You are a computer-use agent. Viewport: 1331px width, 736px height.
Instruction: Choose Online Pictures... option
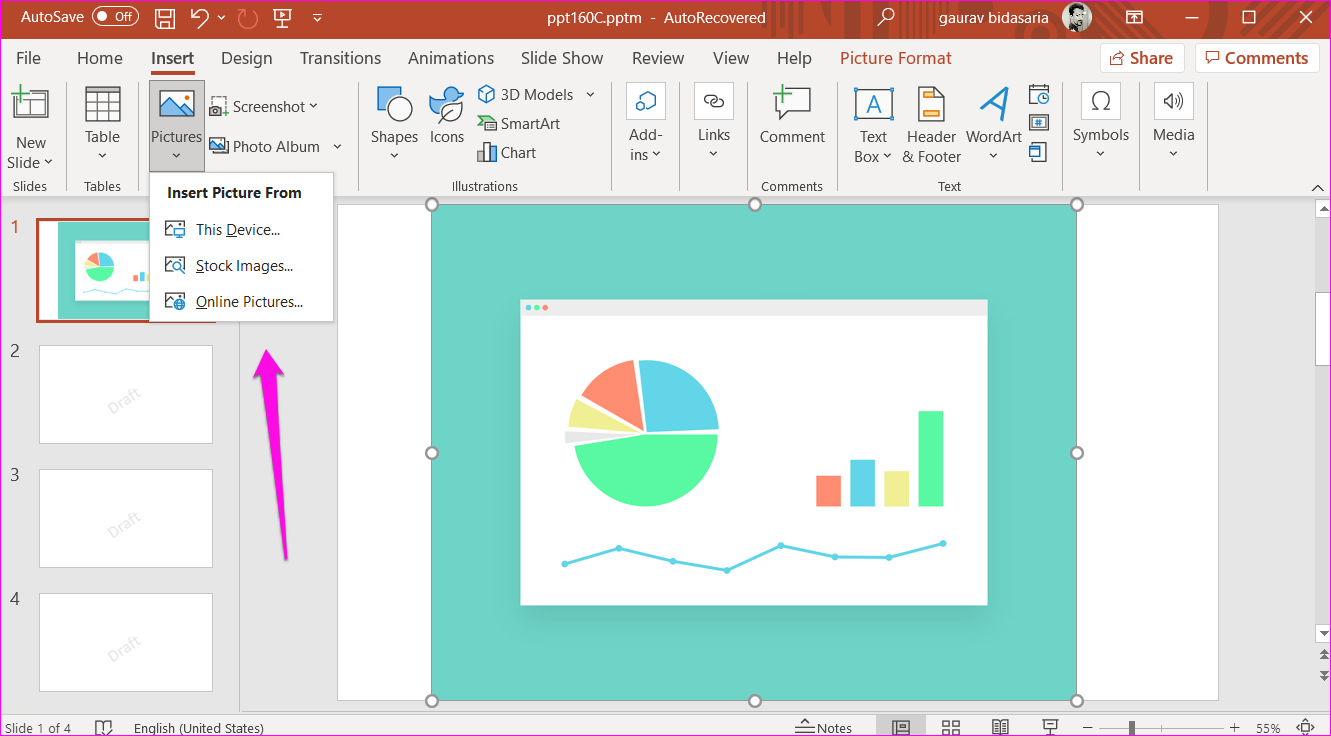pos(241,301)
